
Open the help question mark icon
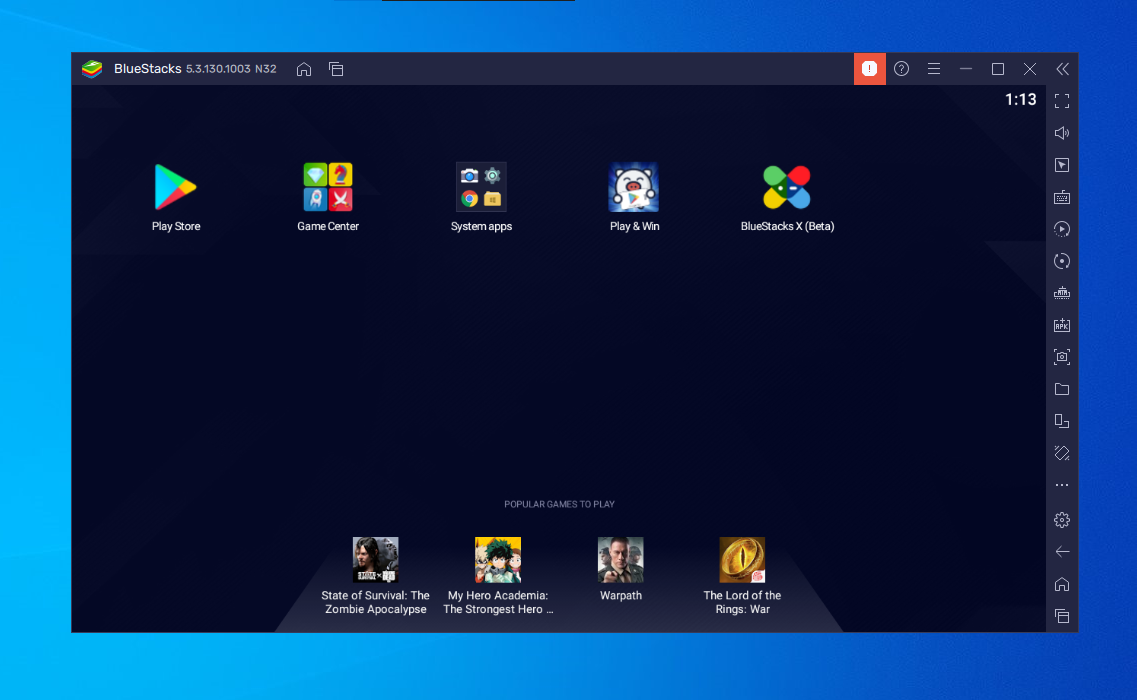(x=901, y=69)
